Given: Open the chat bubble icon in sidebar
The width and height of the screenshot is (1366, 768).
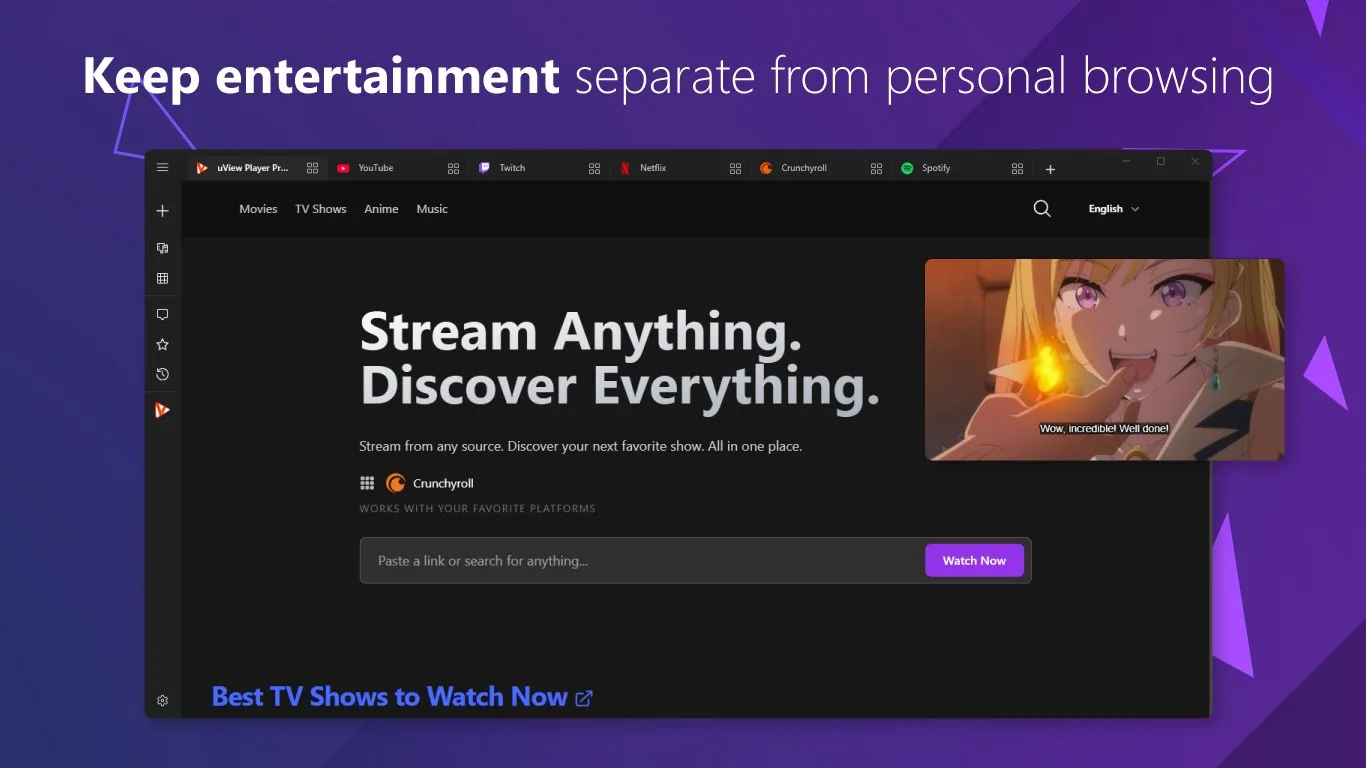Looking at the screenshot, I should [163, 314].
